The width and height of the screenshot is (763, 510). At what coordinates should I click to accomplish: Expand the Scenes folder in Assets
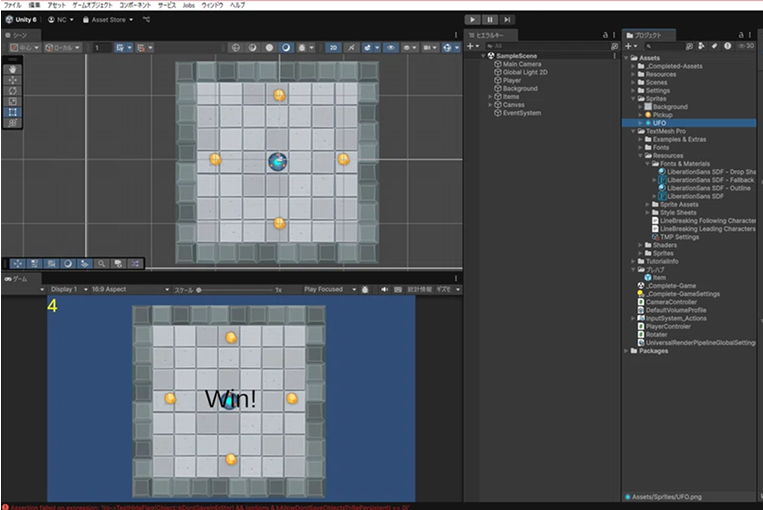(x=632, y=81)
